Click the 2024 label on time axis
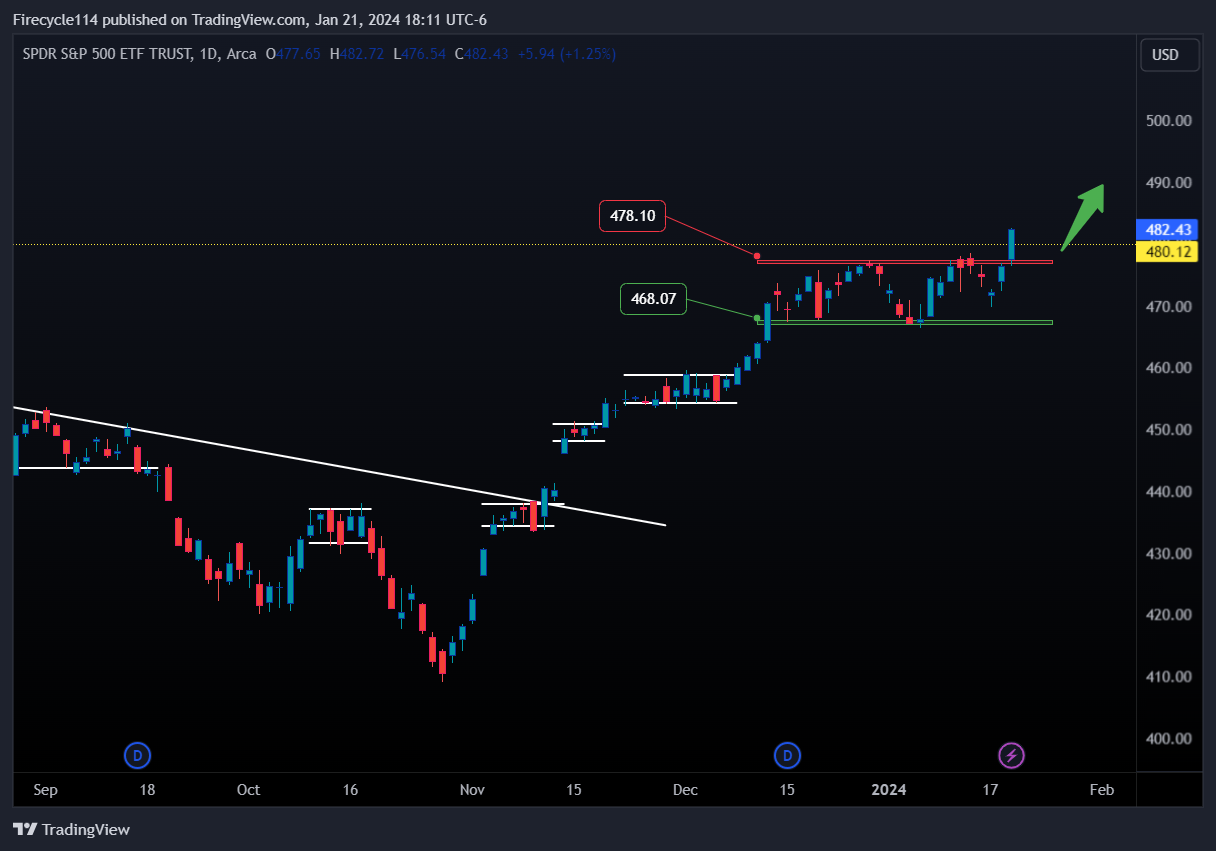The image size is (1216, 851). pyautogui.click(x=889, y=790)
